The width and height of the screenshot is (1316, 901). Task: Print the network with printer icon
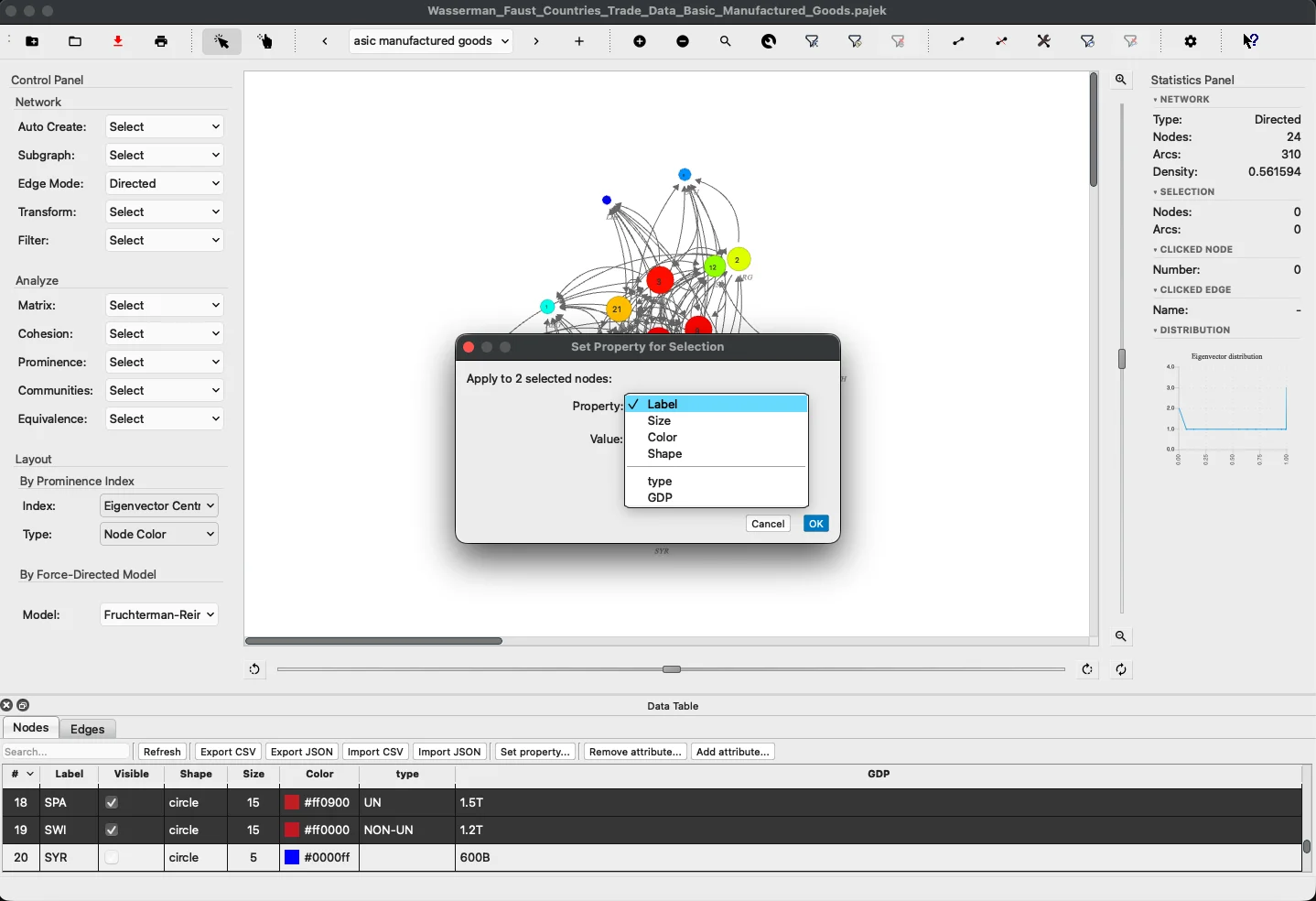click(x=162, y=42)
